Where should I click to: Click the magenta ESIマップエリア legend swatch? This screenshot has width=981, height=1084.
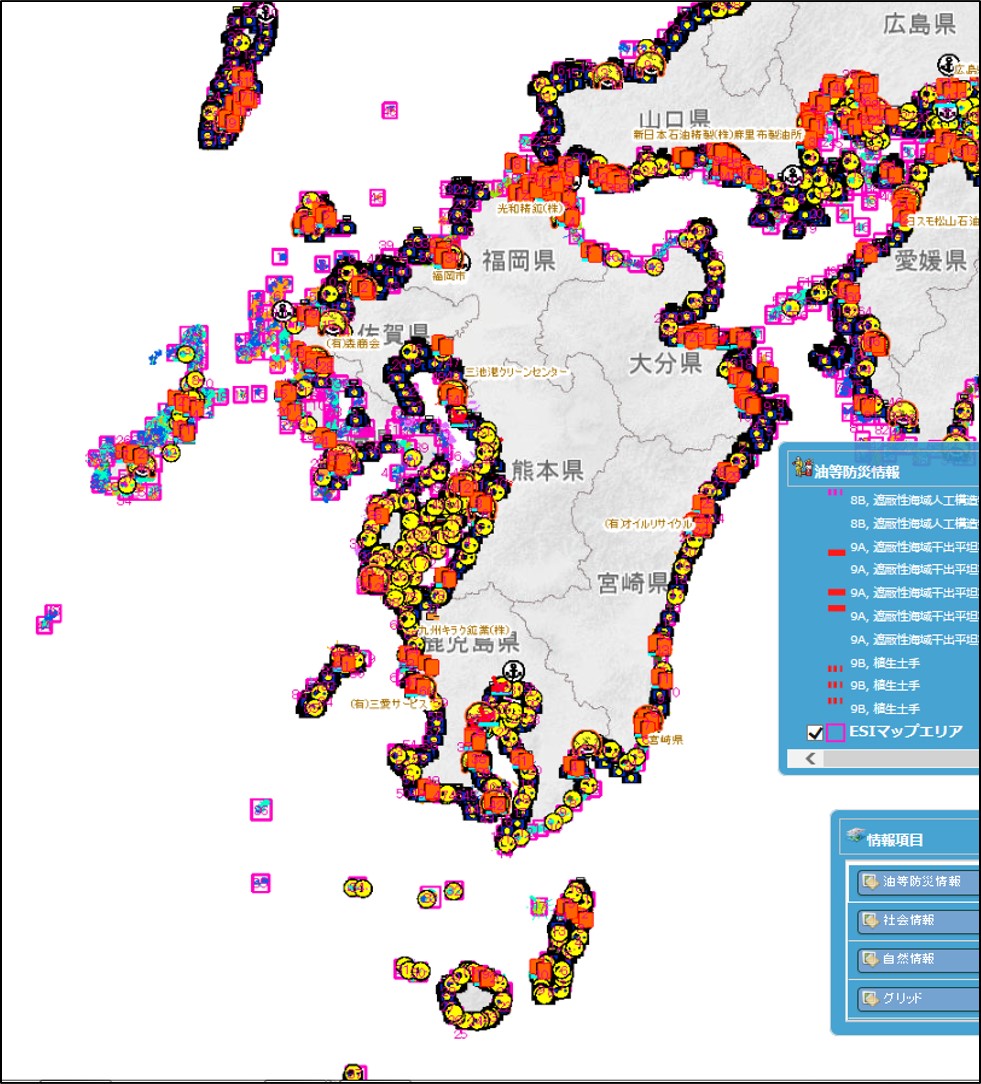837,733
